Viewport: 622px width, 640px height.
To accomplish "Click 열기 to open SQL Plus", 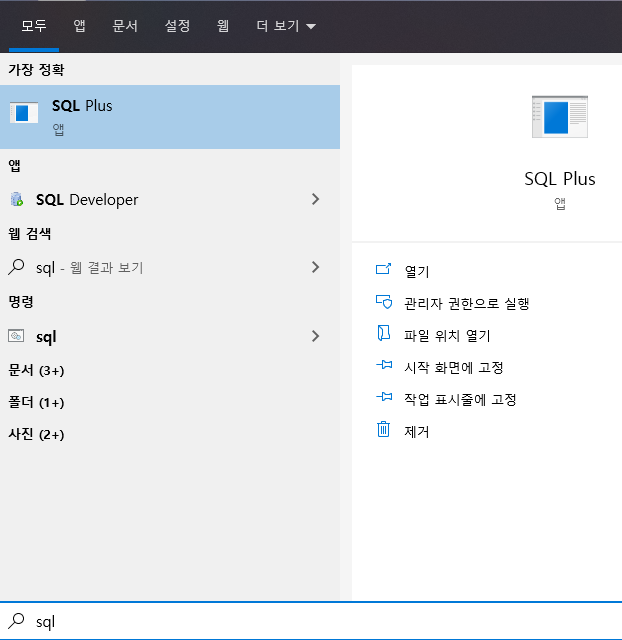I will point(417,271).
